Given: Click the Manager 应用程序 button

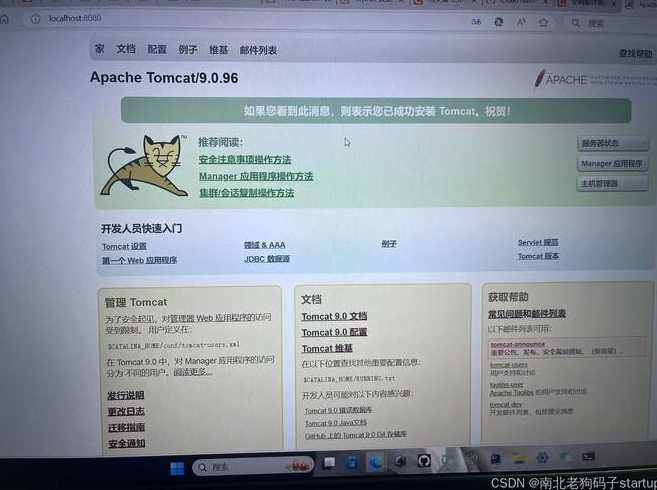Looking at the screenshot, I should click(x=612, y=163).
